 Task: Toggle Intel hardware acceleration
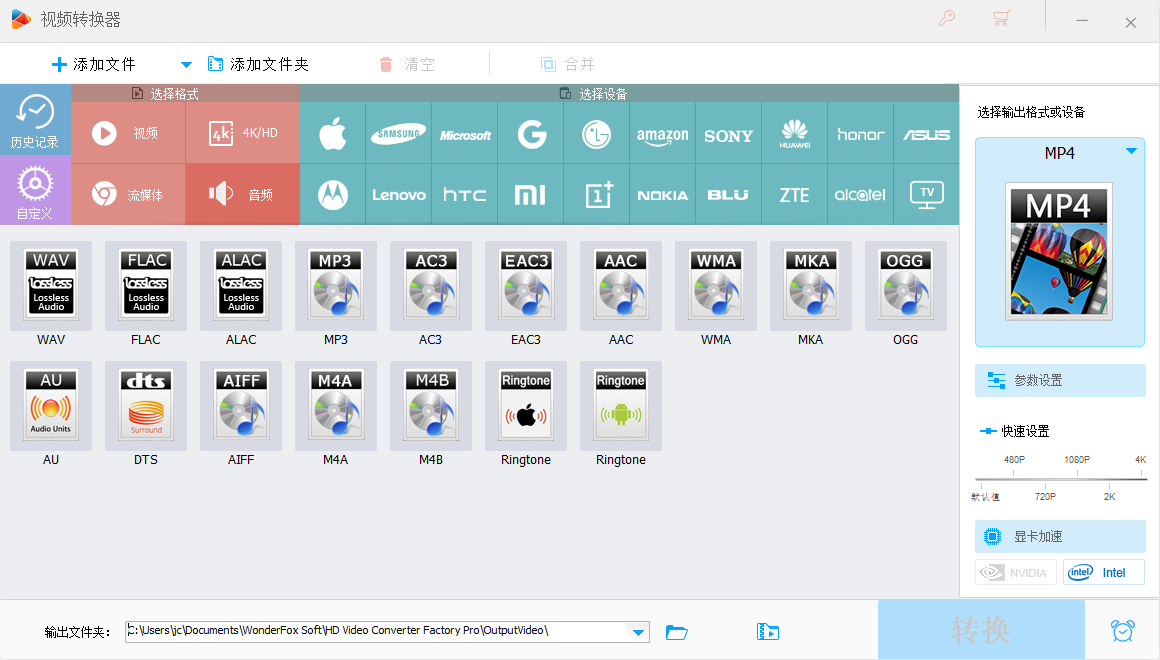click(1104, 573)
